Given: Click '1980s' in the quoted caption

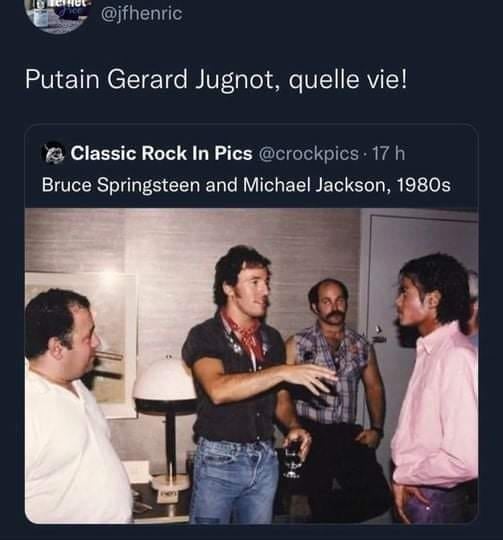Looking at the screenshot, I should 424,185.
